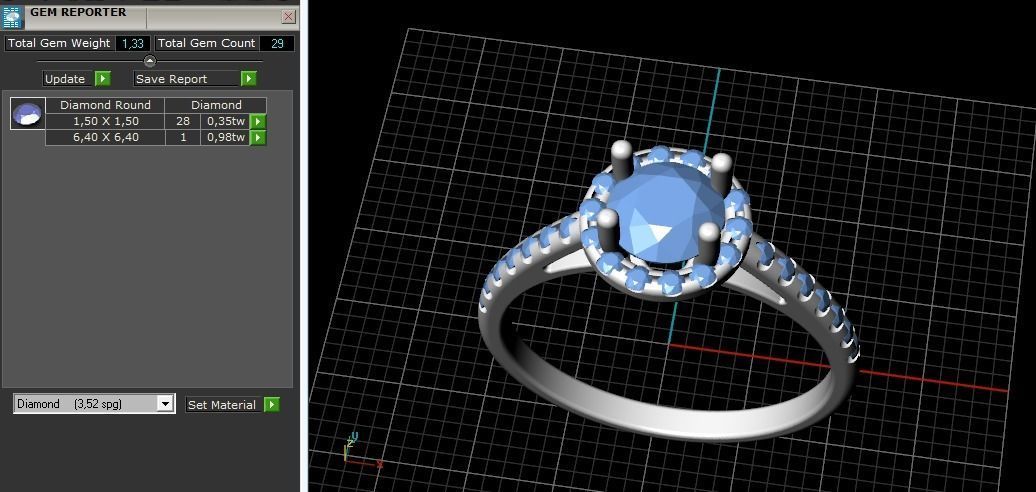Click green arrow on 6,40 X 6,40 row
Viewport: 1036px width, 492px height.
(x=258, y=137)
